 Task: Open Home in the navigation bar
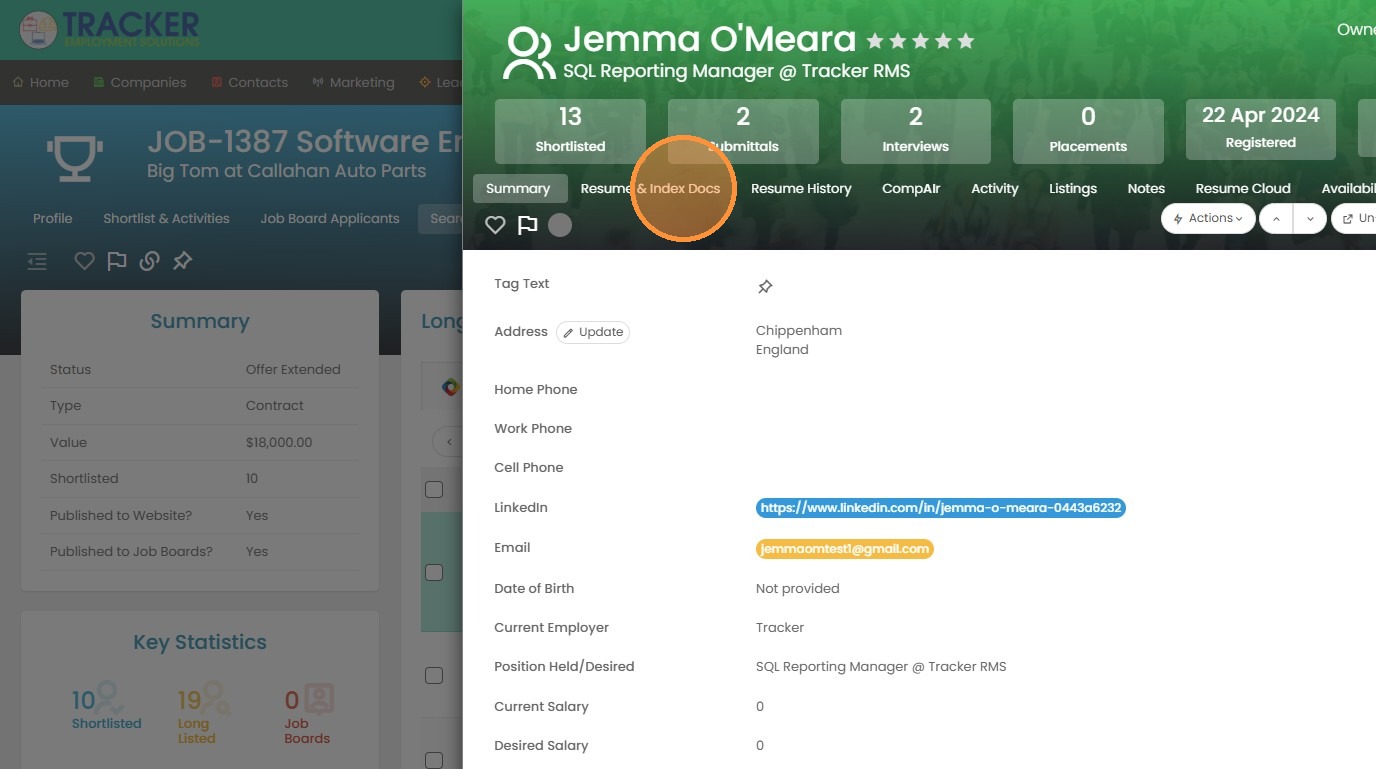[41, 82]
